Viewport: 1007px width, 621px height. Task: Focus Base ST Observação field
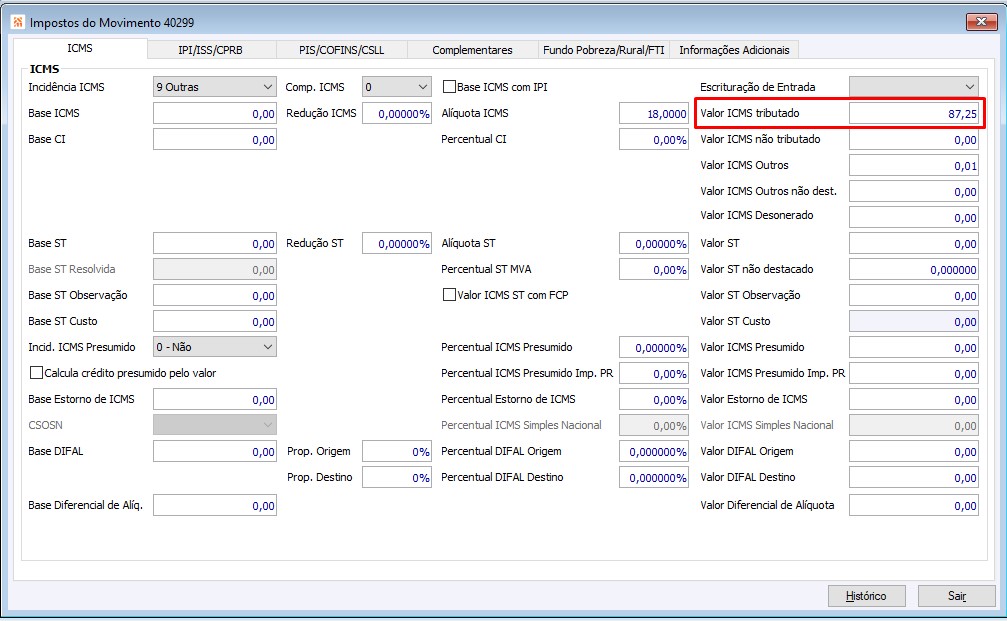pos(215,295)
